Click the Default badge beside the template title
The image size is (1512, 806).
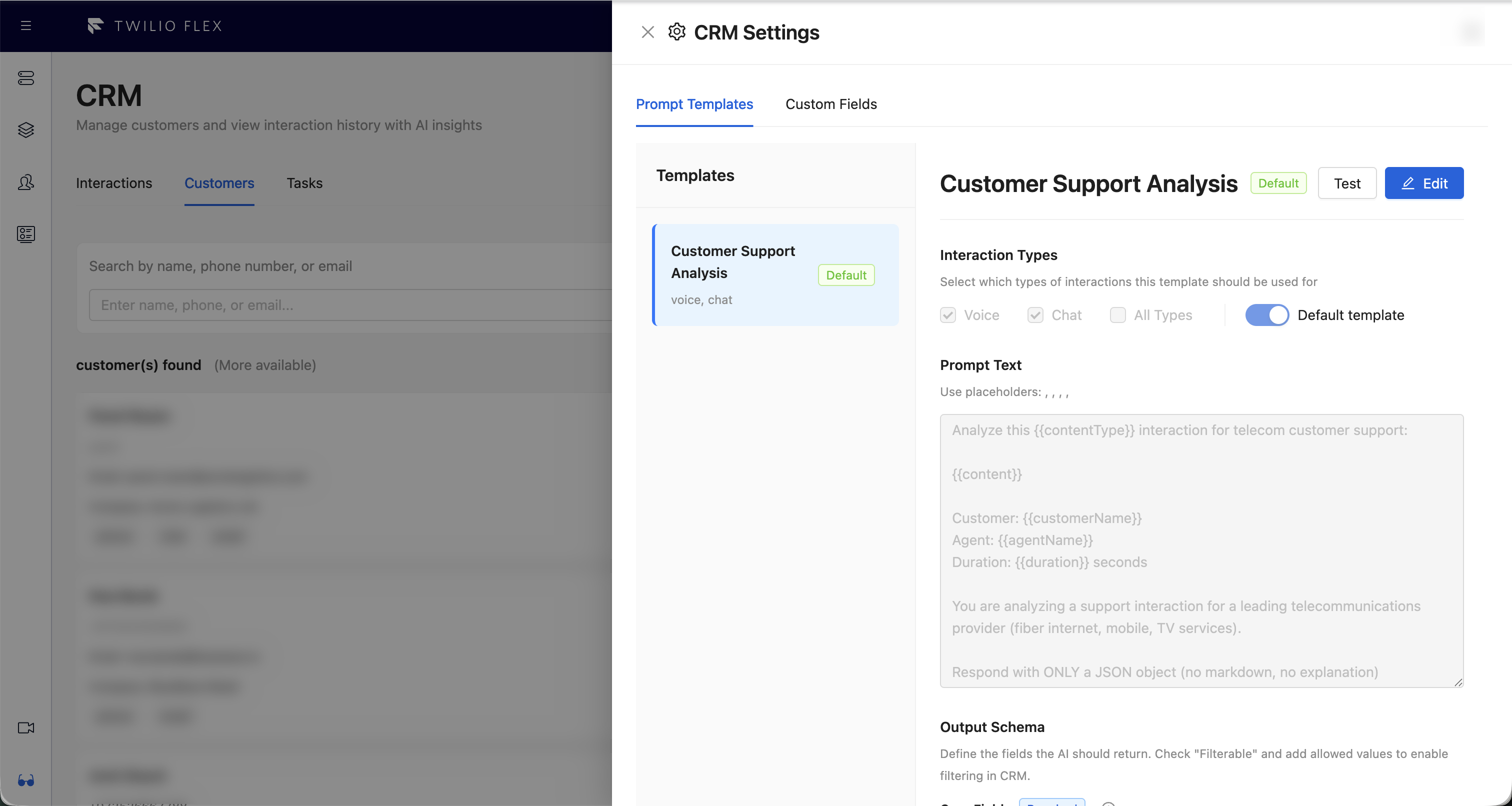[x=1278, y=183]
